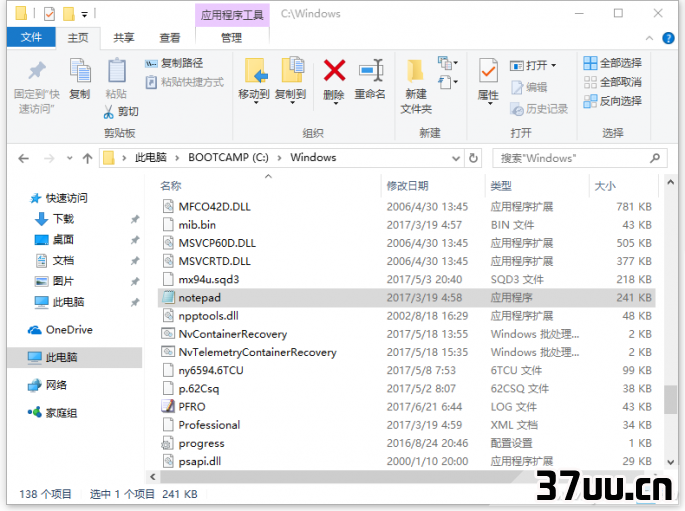Click Select all (全部选择)
This screenshot has width=685, height=511.
[x=612, y=63]
